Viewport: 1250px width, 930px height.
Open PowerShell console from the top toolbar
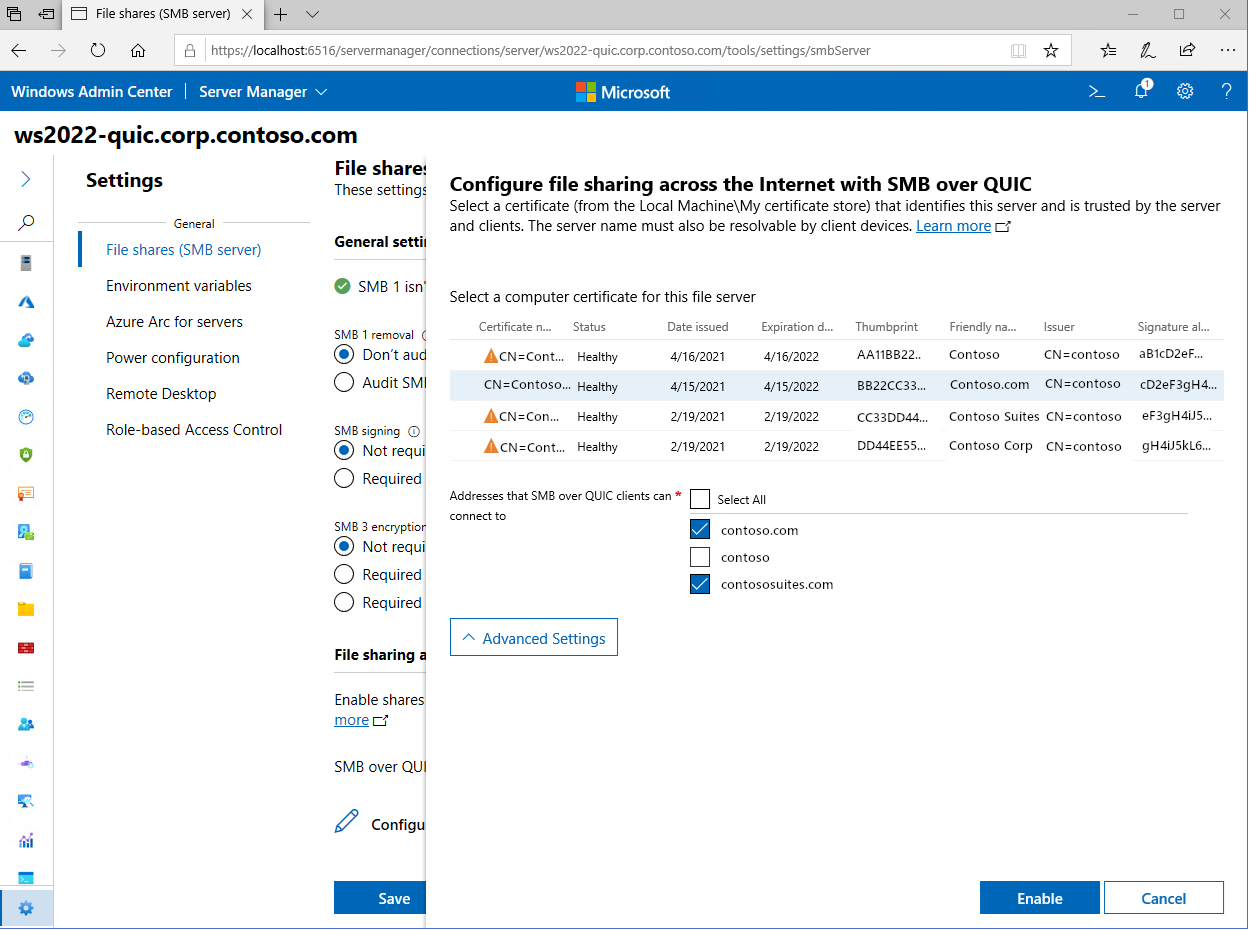tap(1096, 91)
